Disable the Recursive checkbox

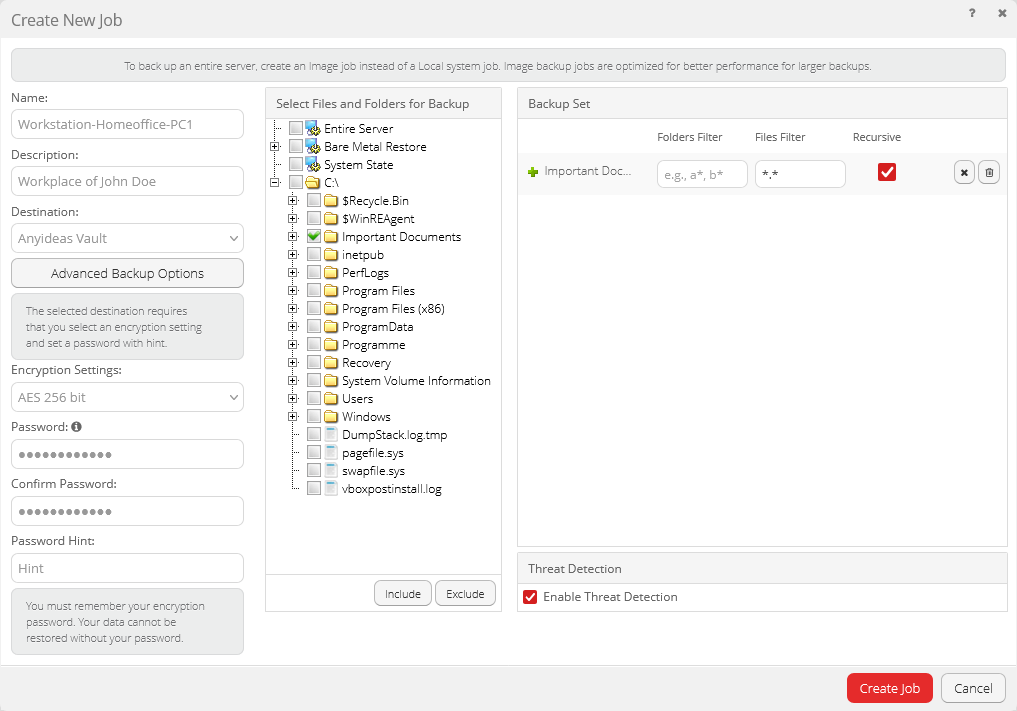(887, 172)
